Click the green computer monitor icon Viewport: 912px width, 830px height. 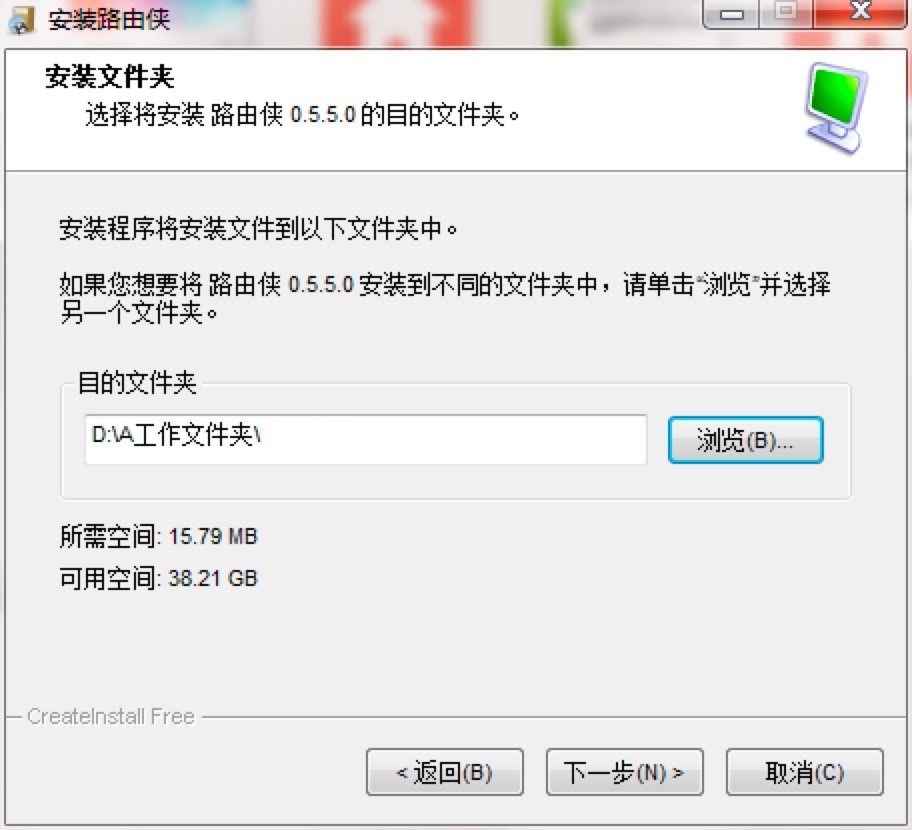tap(836, 108)
